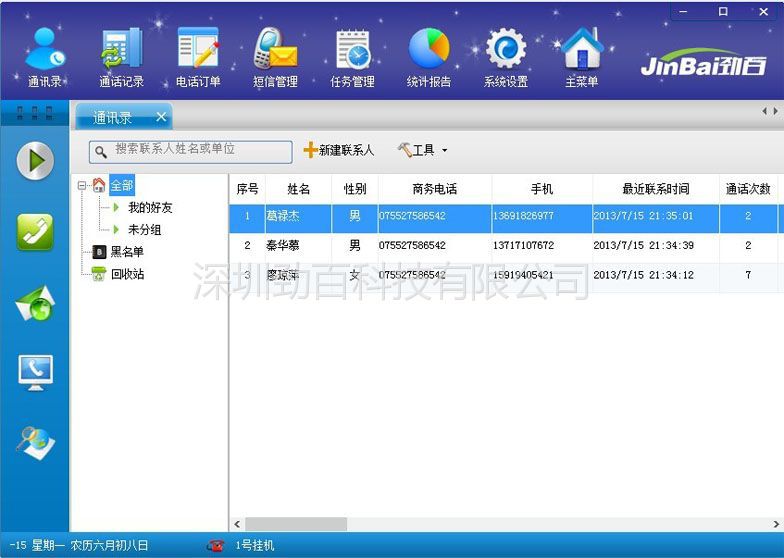Sort by 通话次数 column header
The width and height of the screenshot is (784, 558).
[748, 189]
